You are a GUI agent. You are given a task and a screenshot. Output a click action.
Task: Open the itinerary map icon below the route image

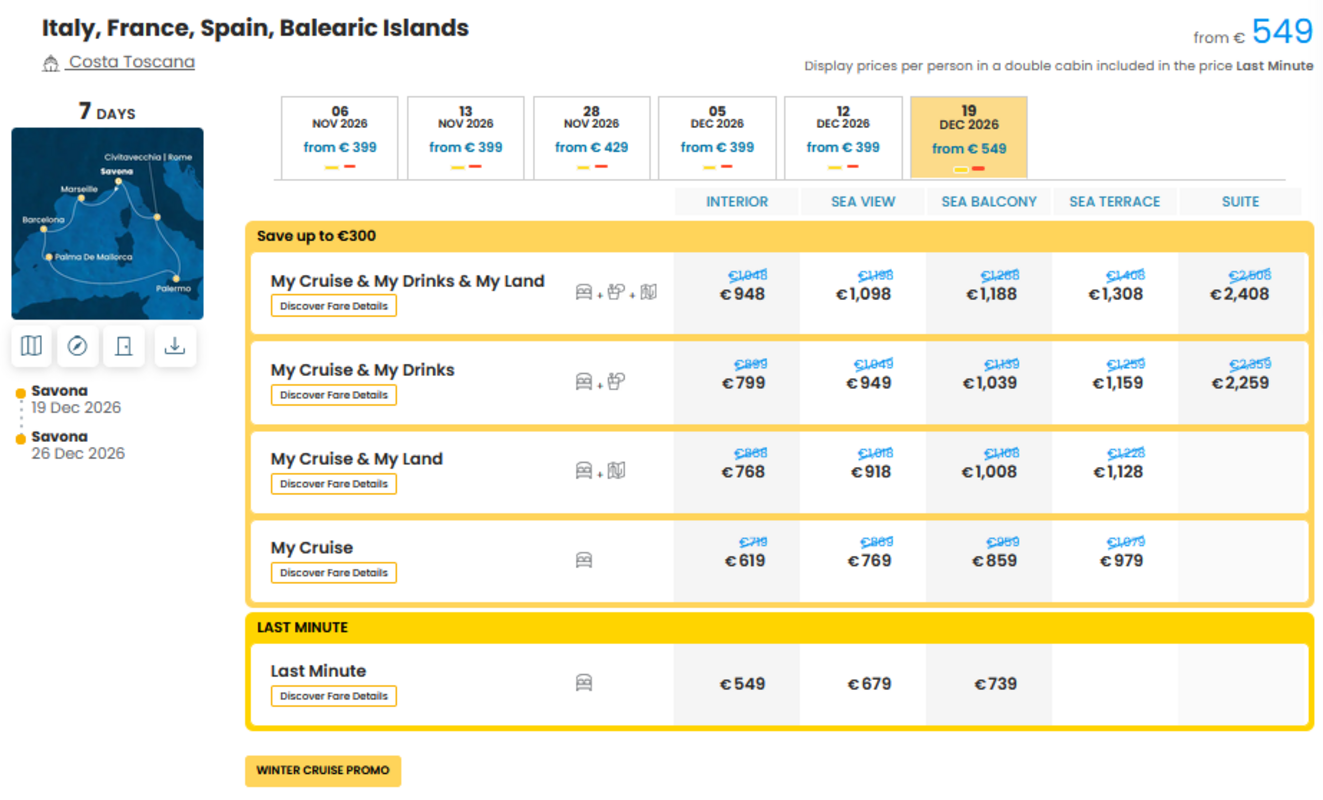[31, 346]
